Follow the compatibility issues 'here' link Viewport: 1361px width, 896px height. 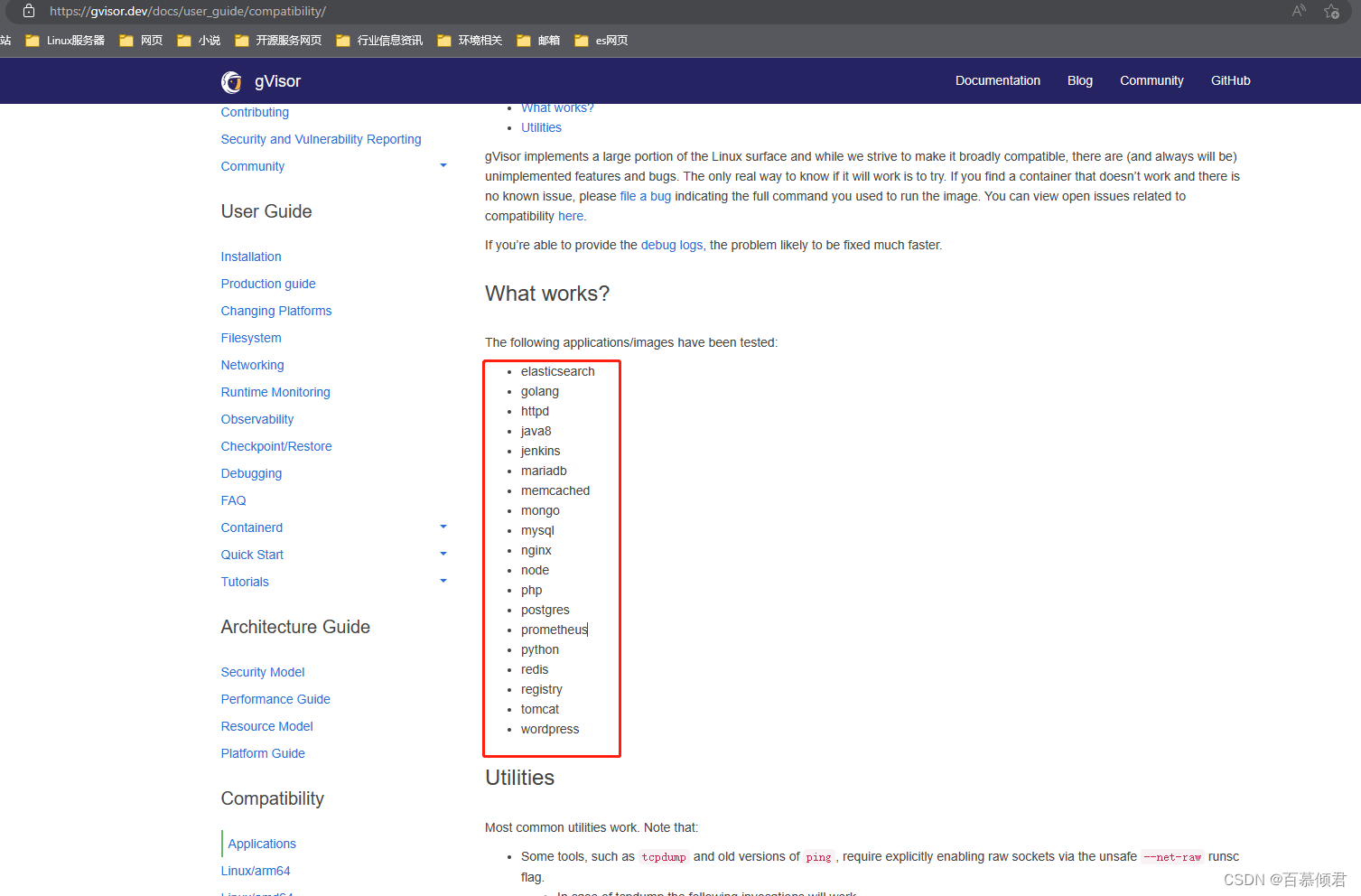point(571,216)
